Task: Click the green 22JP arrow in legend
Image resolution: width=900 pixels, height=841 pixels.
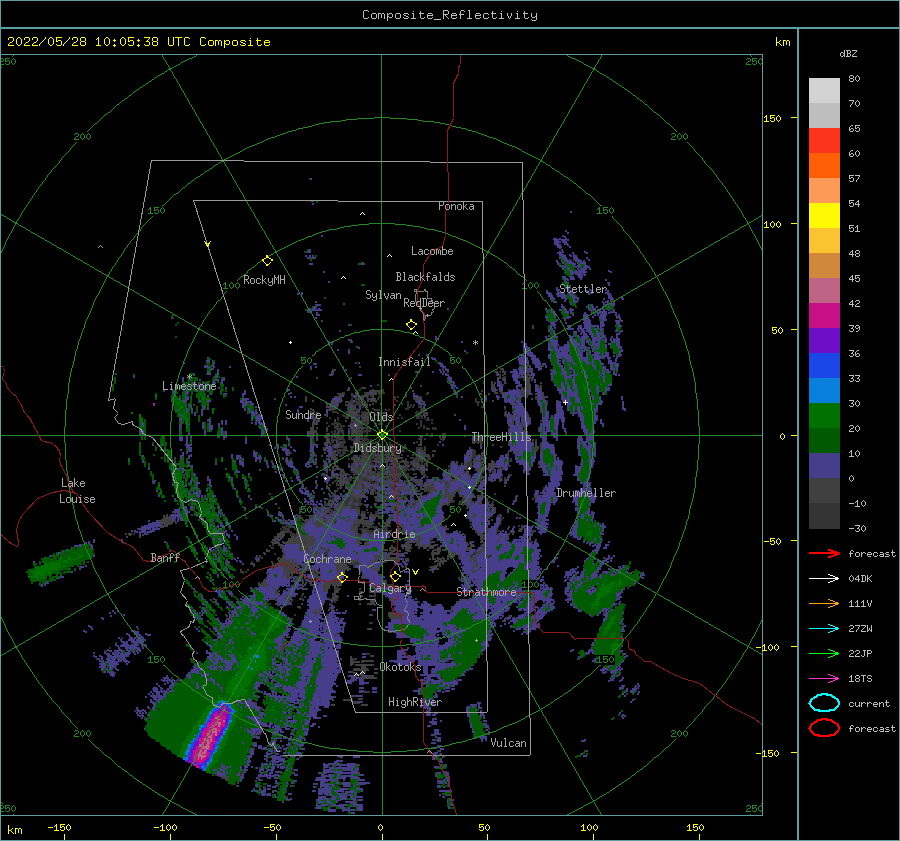Action: click(x=824, y=653)
